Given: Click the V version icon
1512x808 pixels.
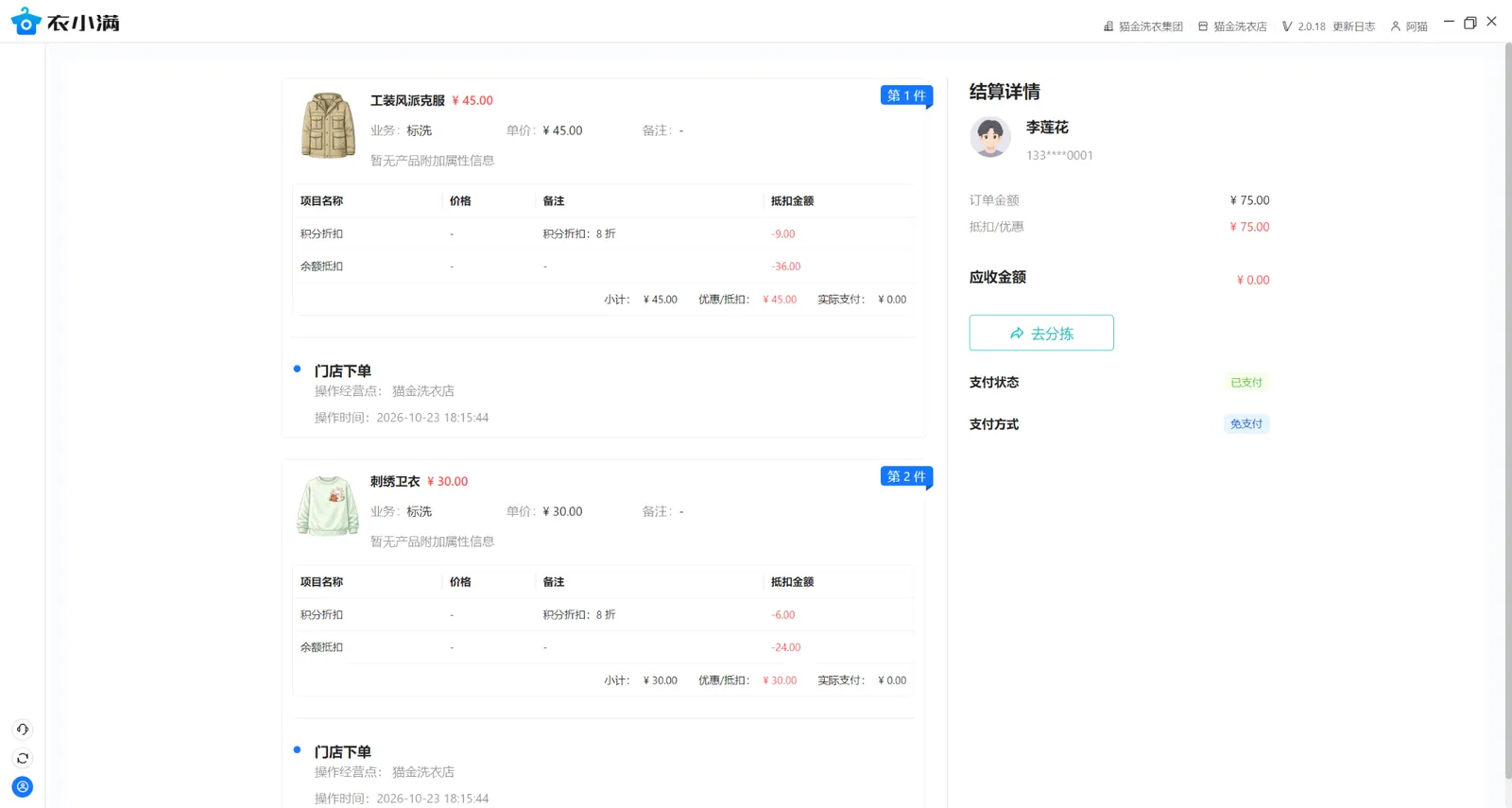Looking at the screenshot, I should tap(1287, 26).
